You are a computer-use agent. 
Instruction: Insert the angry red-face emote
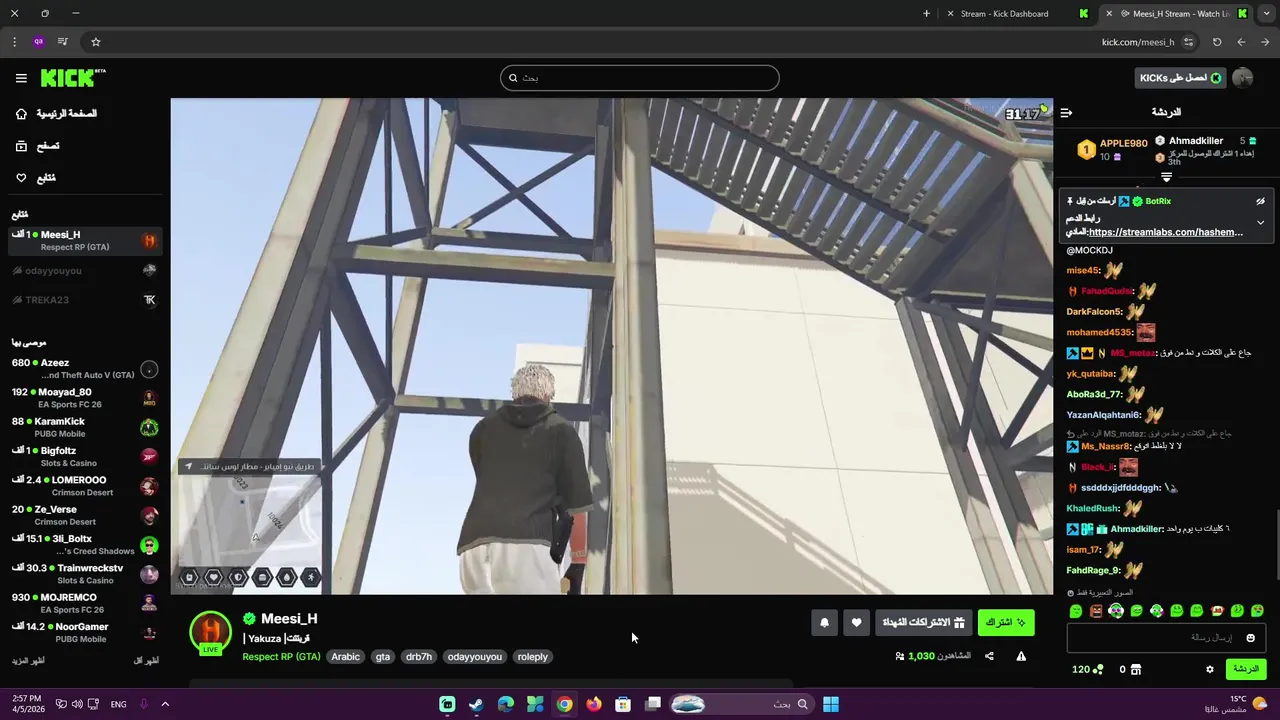[1096, 611]
